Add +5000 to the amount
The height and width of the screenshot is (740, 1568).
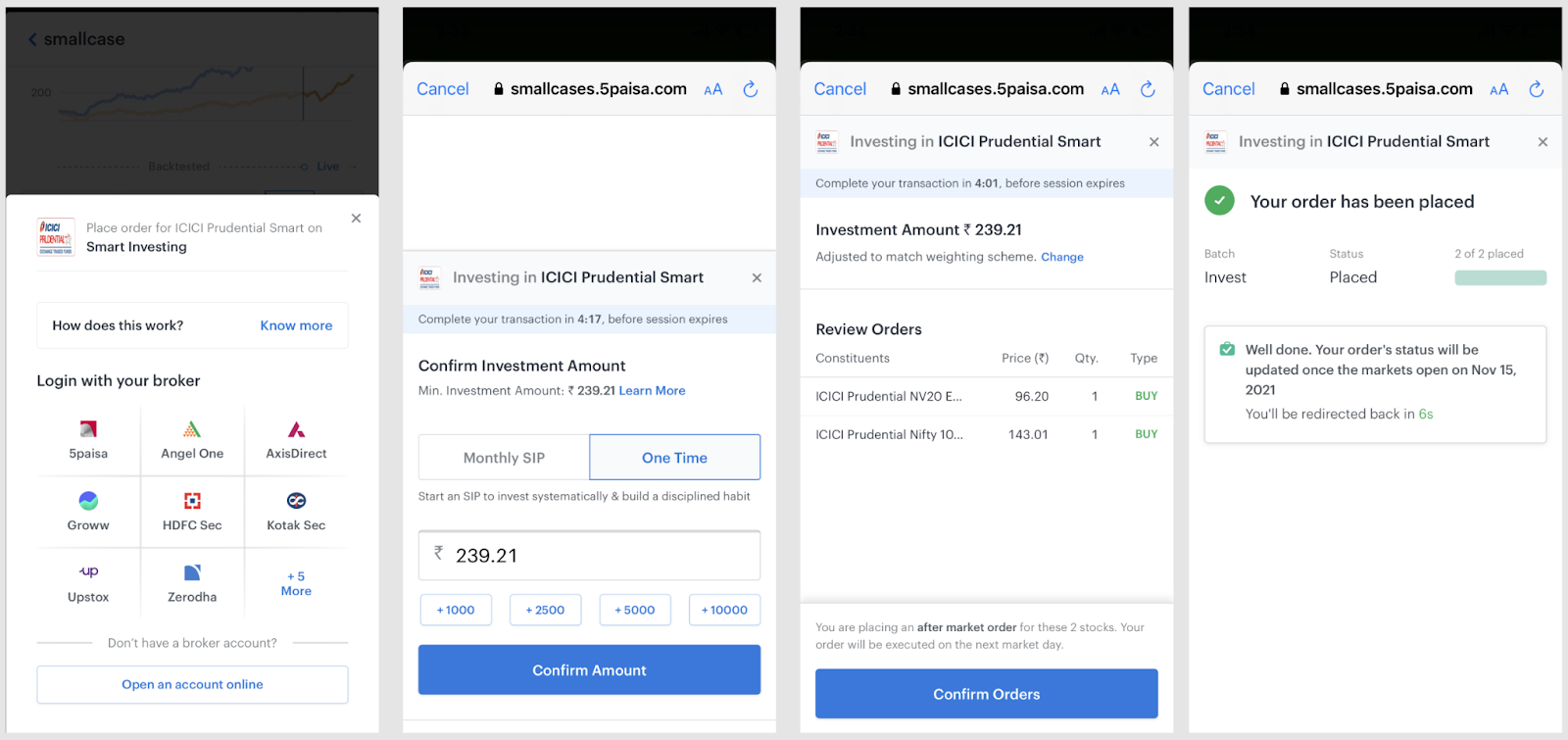pyautogui.click(x=635, y=610)
